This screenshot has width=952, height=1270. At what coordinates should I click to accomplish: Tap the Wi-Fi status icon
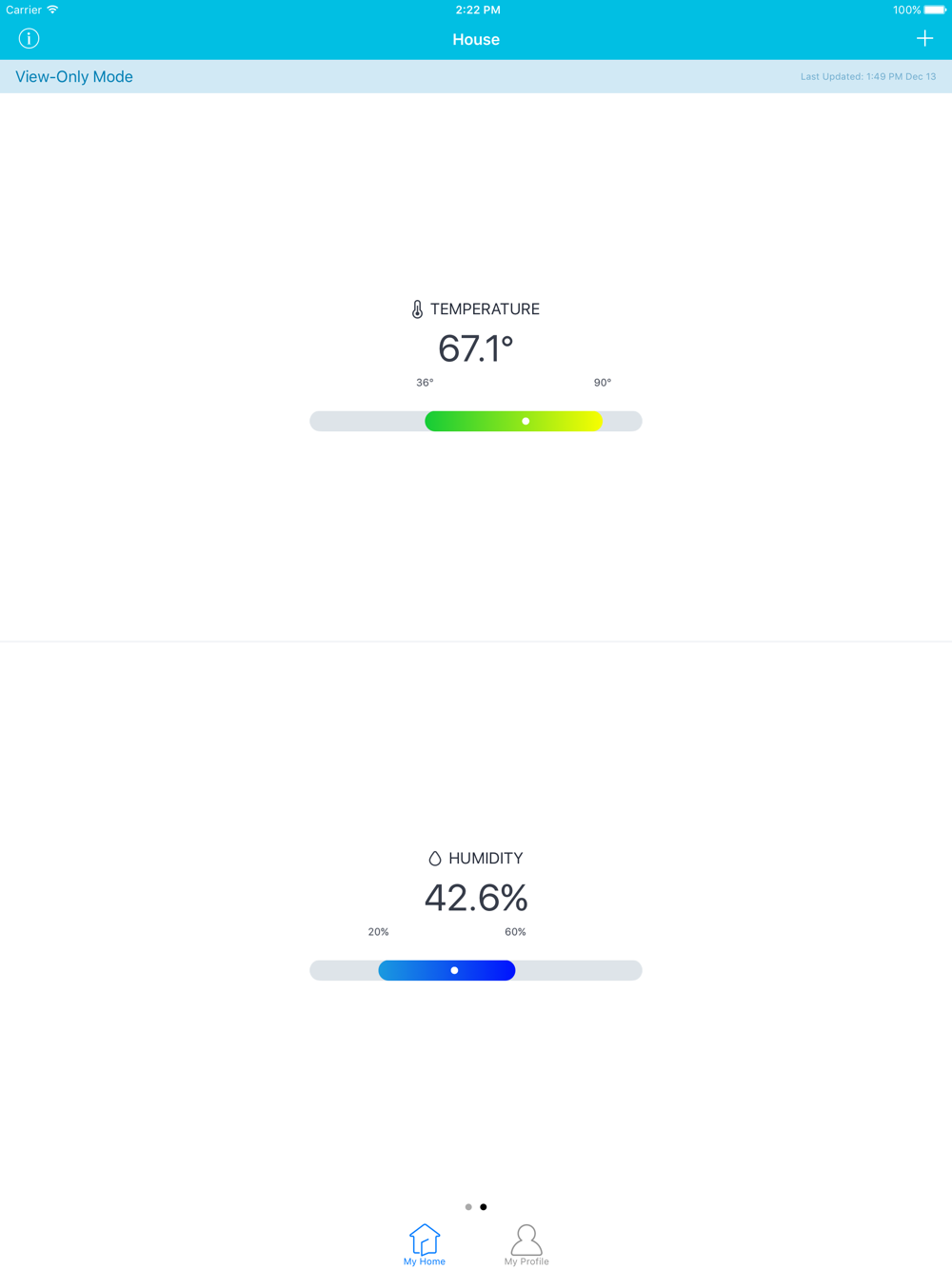(x=53, y=10)
